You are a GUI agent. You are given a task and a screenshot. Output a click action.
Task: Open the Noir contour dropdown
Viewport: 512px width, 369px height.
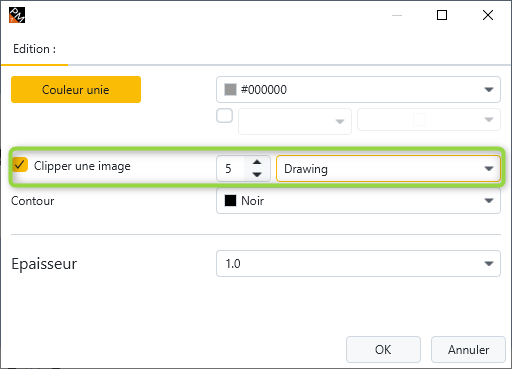(358, 201)
